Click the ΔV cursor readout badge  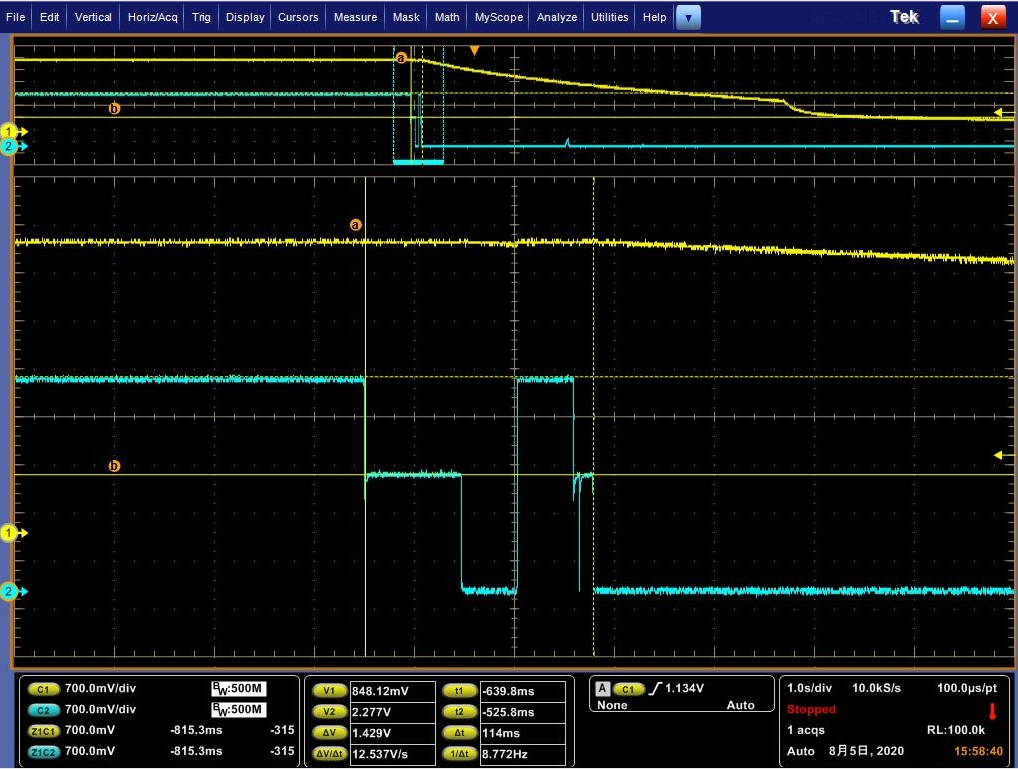[329, 733]
